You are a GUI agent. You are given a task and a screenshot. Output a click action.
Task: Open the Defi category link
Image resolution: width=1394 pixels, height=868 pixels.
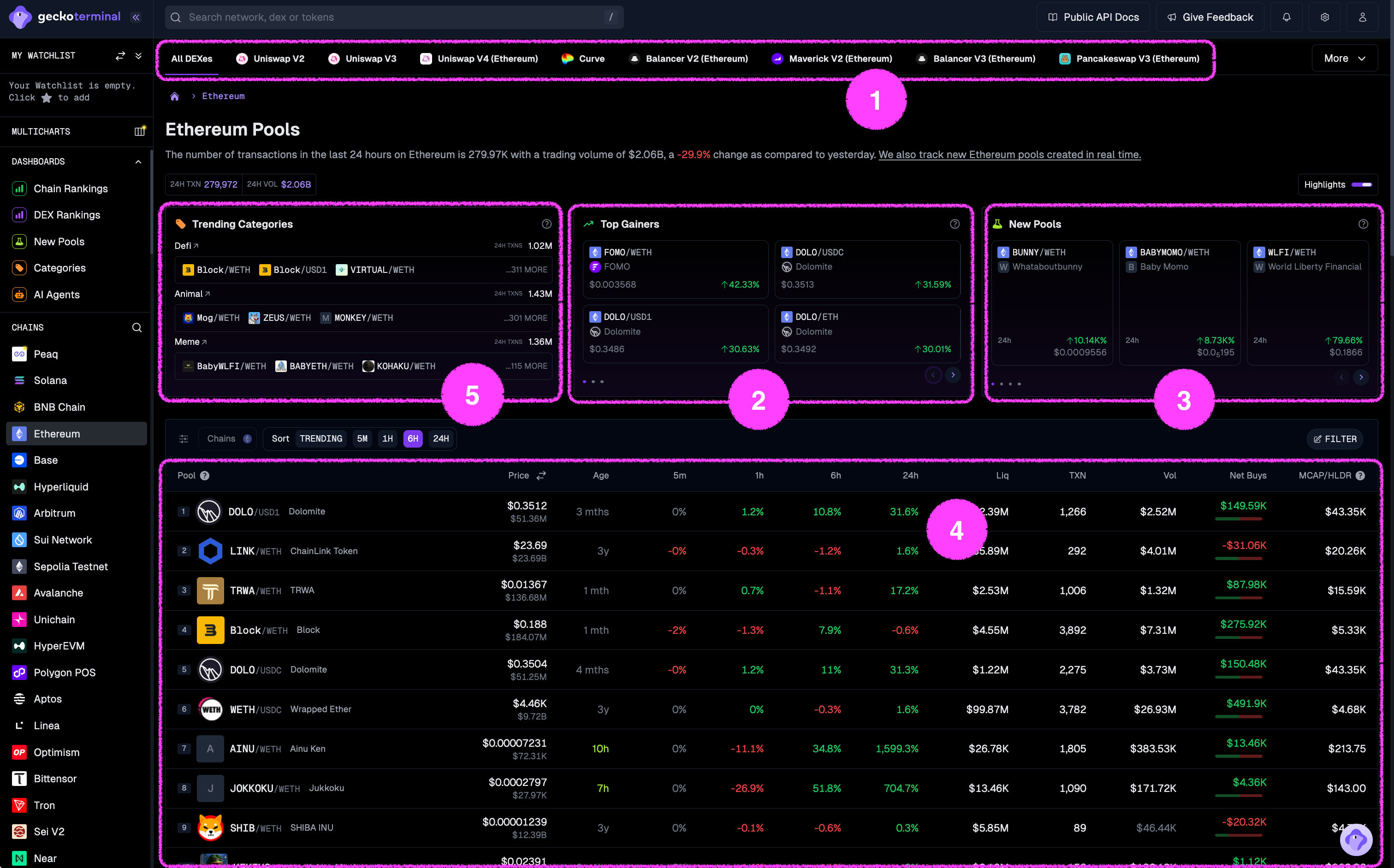coord(186,246)
